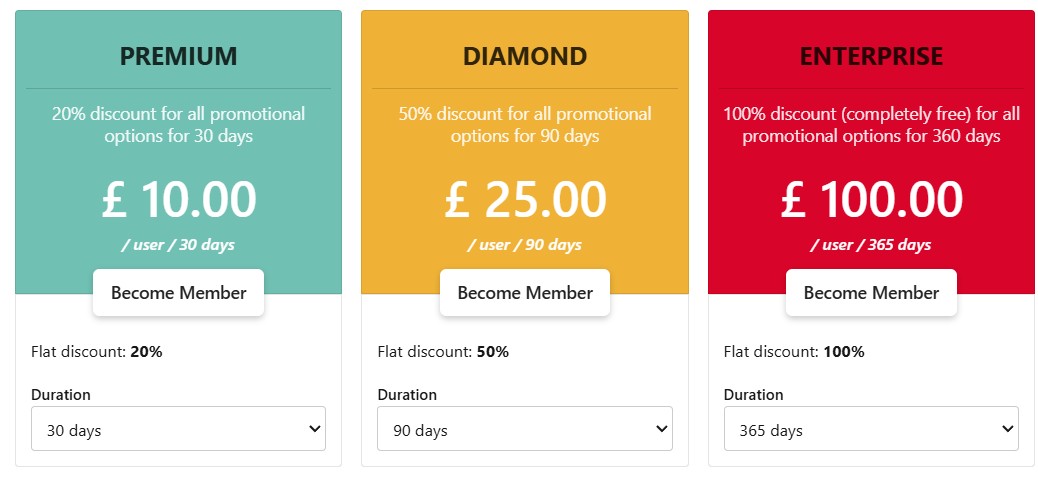Open the Premium duration dropdown showing 30 days
1038x486 pixels.
click(x=178, y=429)
